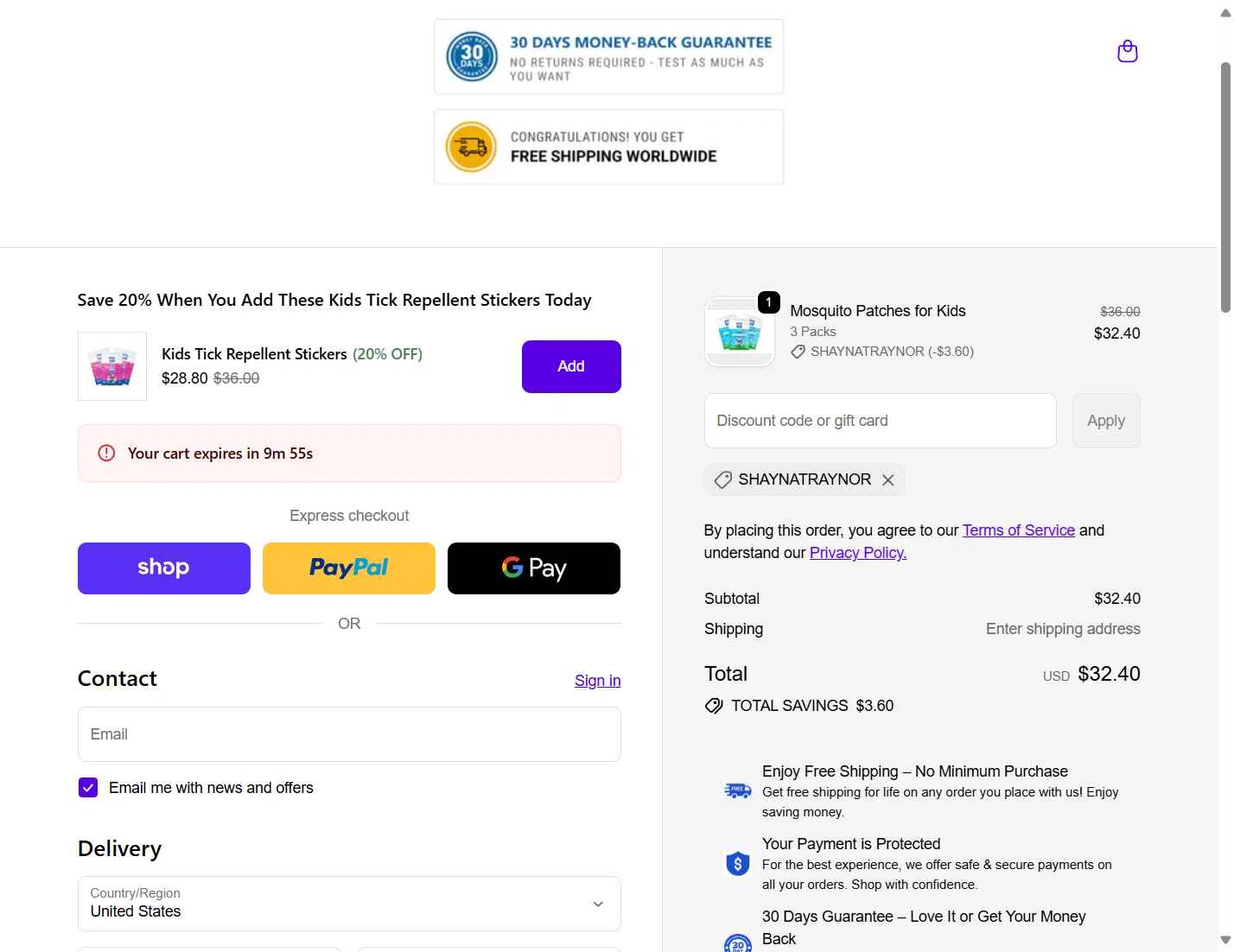The height and width of the screenshot is (952, 1234).
Task: Open Mosquito Patches for Kids thumbnail
Action: 740,333
